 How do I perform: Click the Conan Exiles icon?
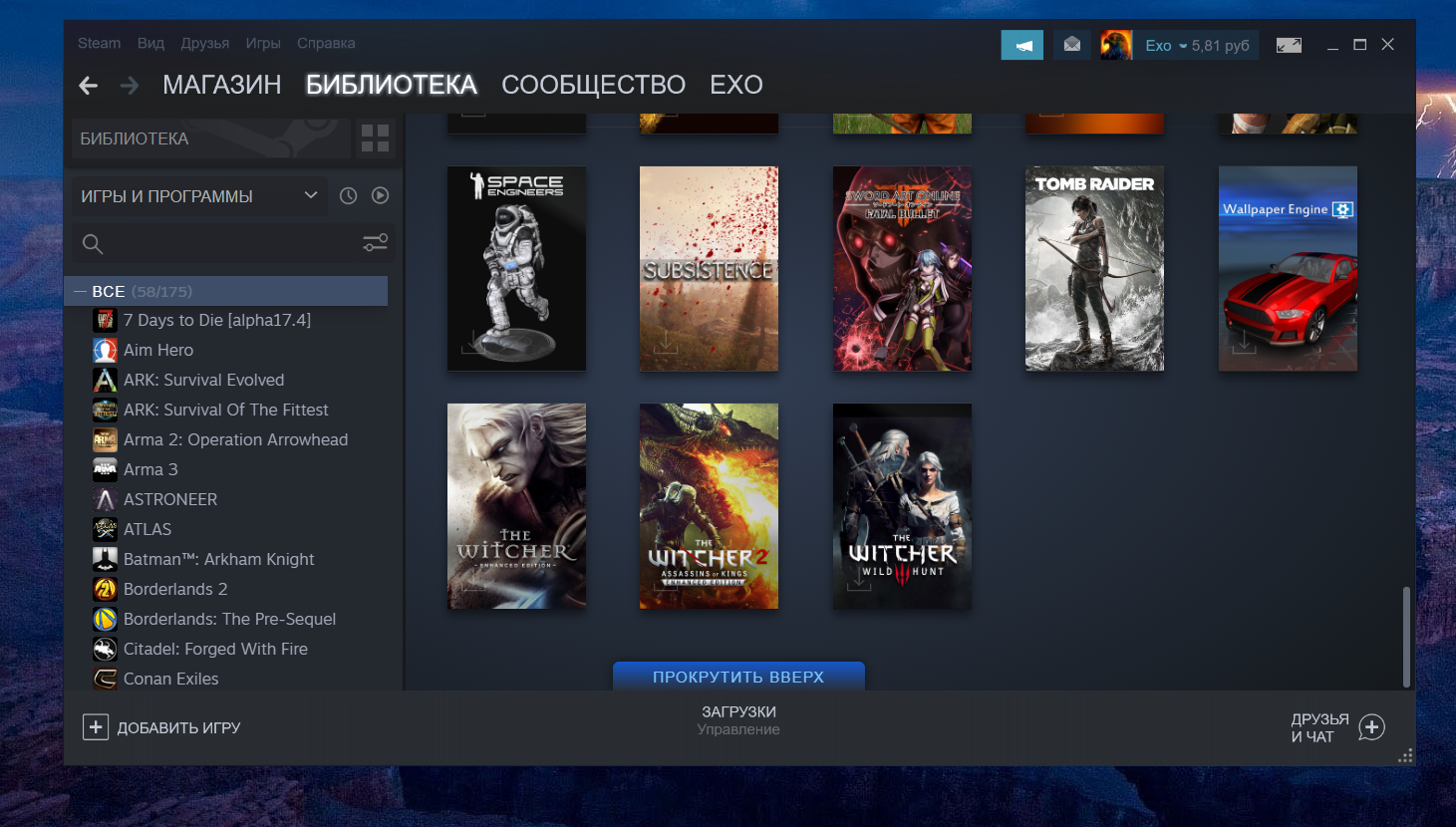pos(105,679)
